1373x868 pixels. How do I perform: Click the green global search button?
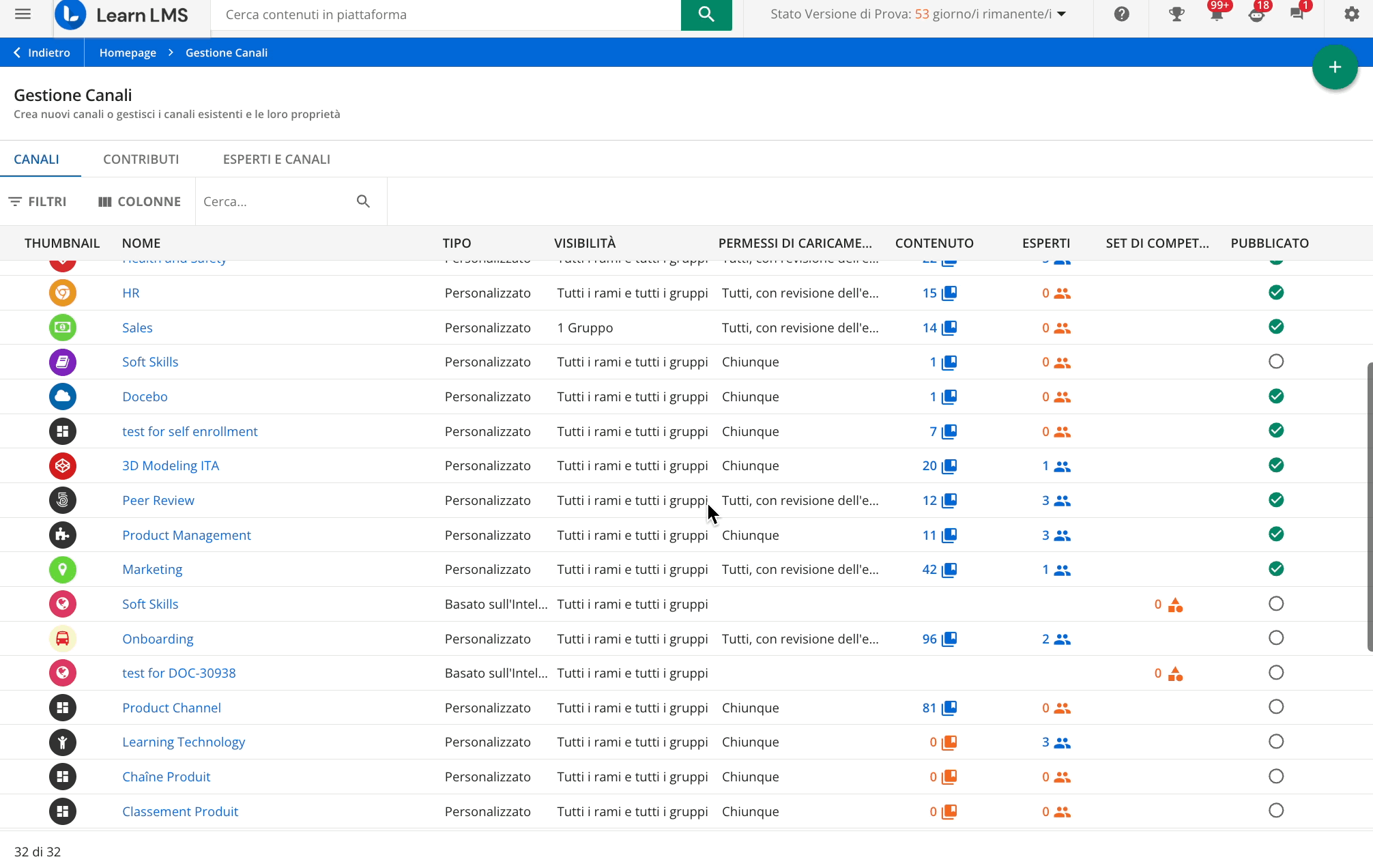(x=706, y=14)
